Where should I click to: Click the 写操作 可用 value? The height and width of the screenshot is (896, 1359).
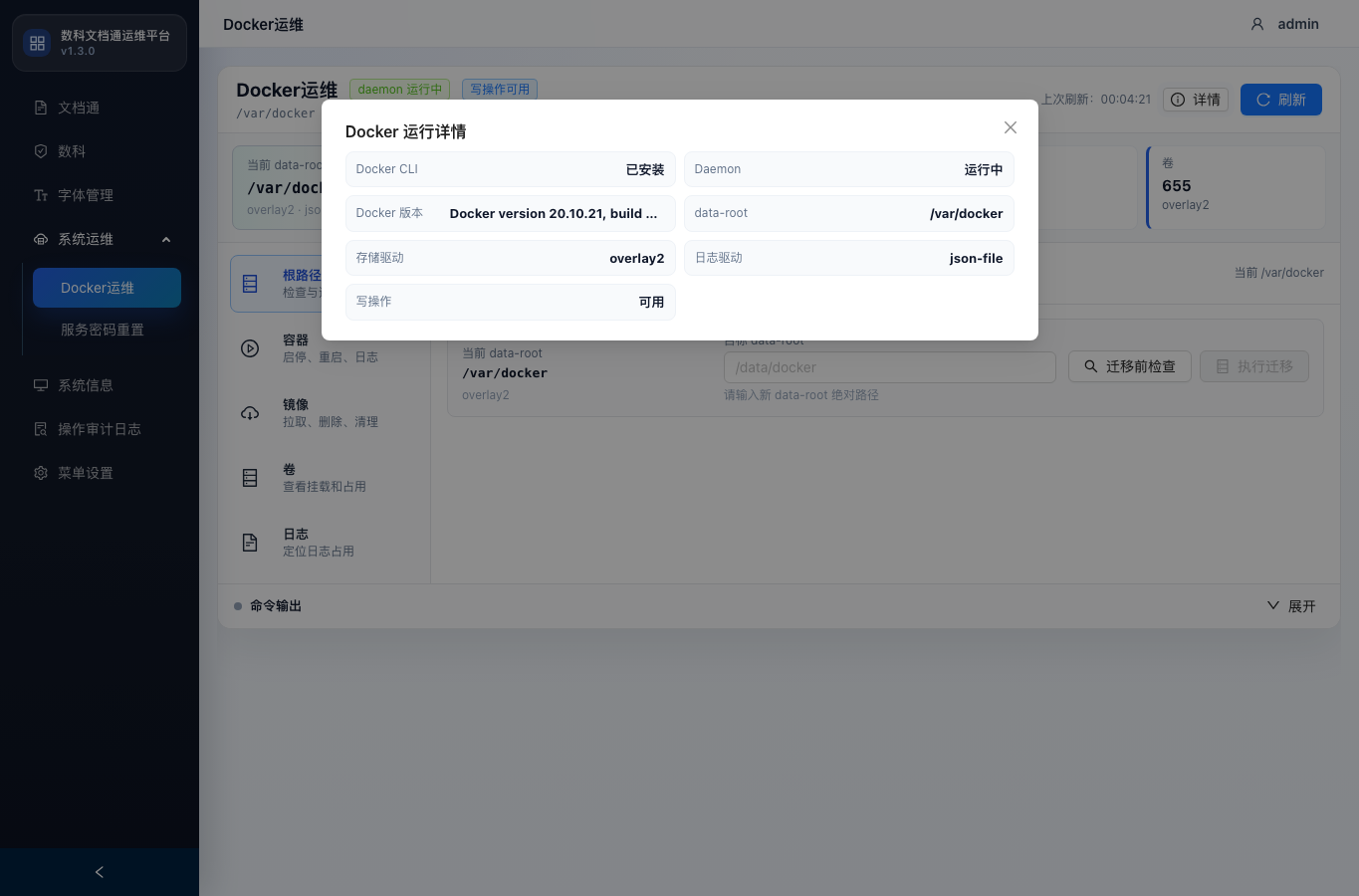click(651, 302)
